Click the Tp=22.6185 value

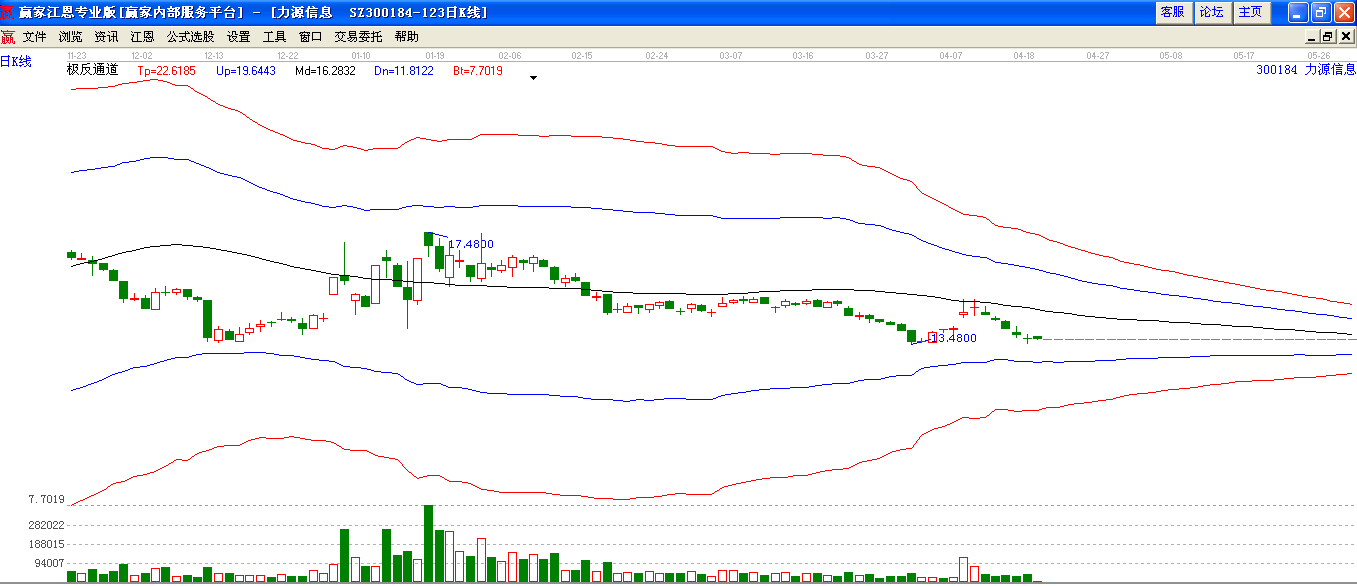tap(166, 71)
